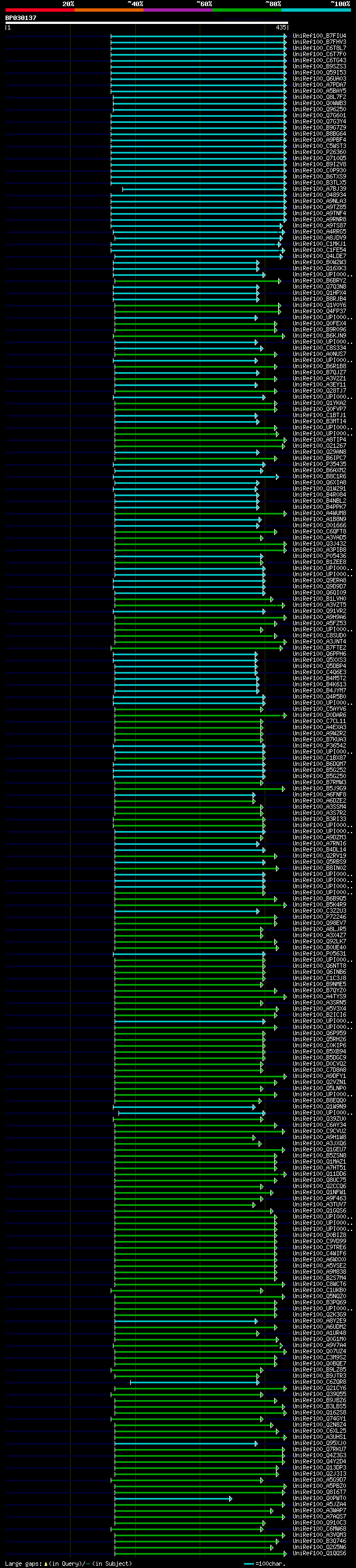Select hit label UniRef100_Q8UC75
Viewport: 356px width, 1568px height.
319,1180
